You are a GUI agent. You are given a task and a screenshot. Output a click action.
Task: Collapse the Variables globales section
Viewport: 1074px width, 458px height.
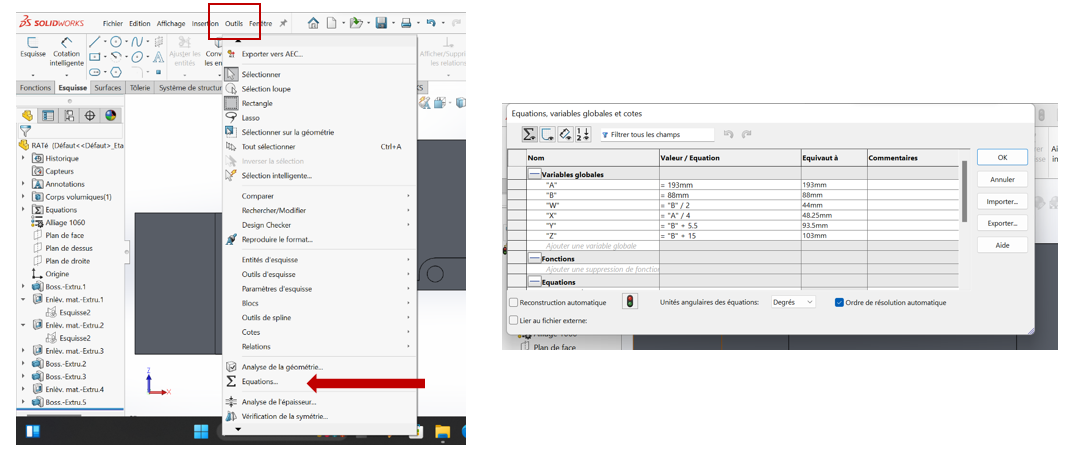coord(535,174)
